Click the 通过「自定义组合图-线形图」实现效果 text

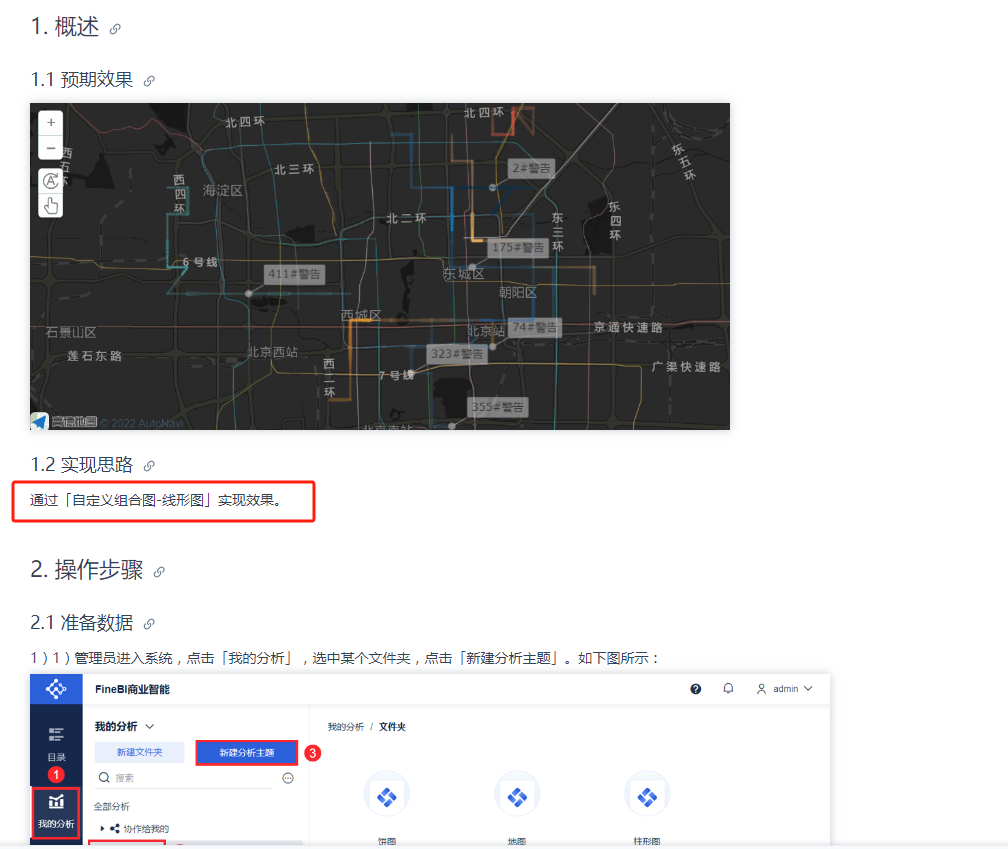(x=156, y=500)
